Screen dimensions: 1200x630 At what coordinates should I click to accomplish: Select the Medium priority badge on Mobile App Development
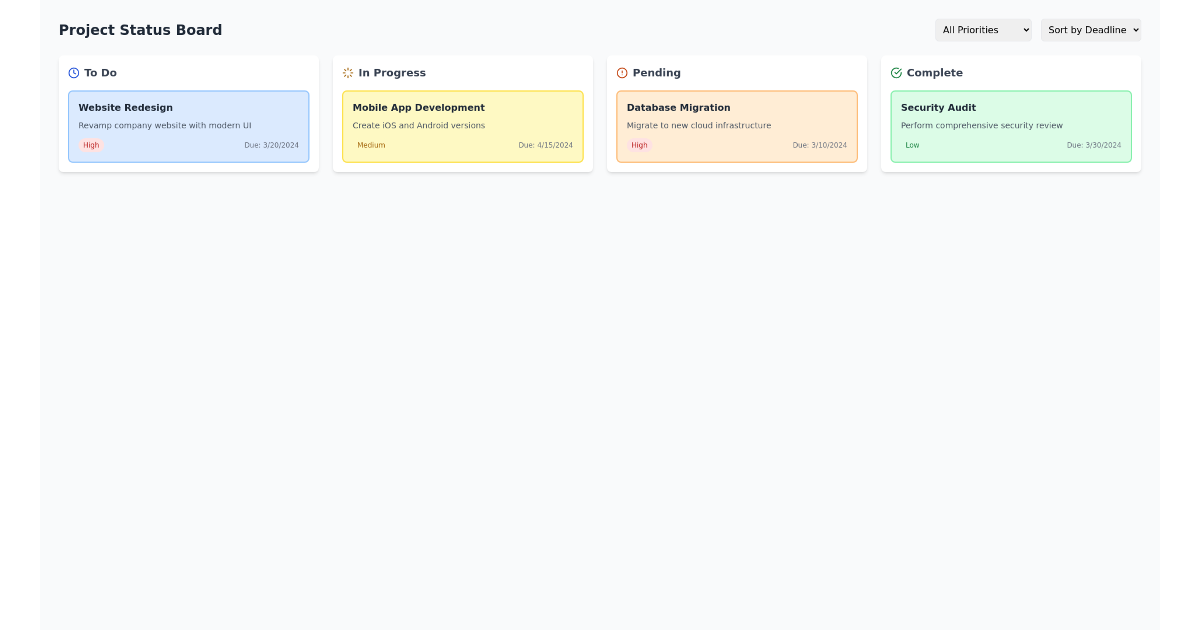tap(371, 145)
